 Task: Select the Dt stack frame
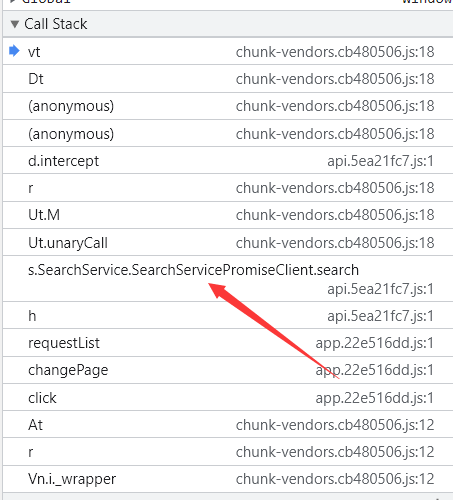pos(228,79)
